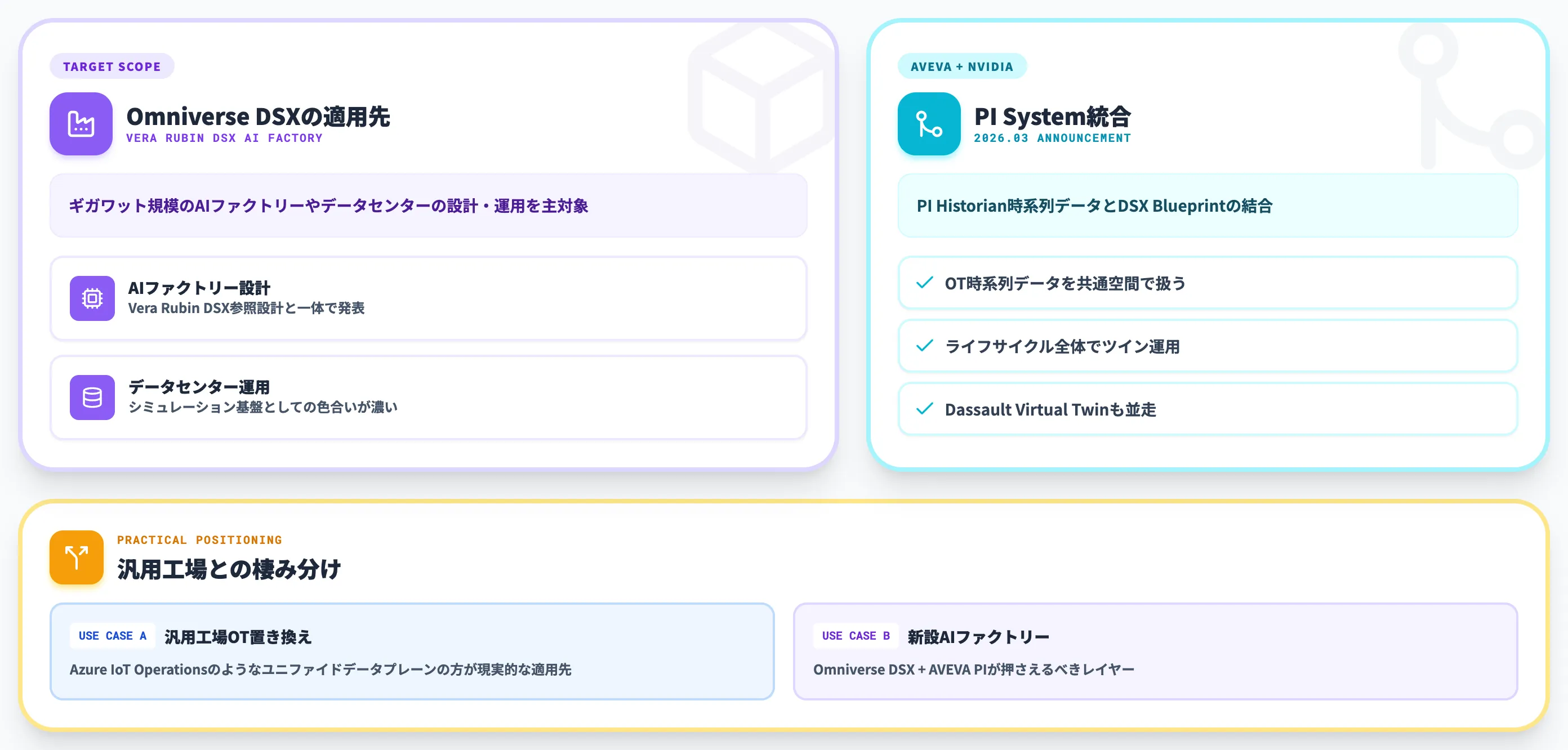This screenshot has height=750, width=1568.
Task: Click the 新設AIファクトリー heading
Action: click(978, 637)
